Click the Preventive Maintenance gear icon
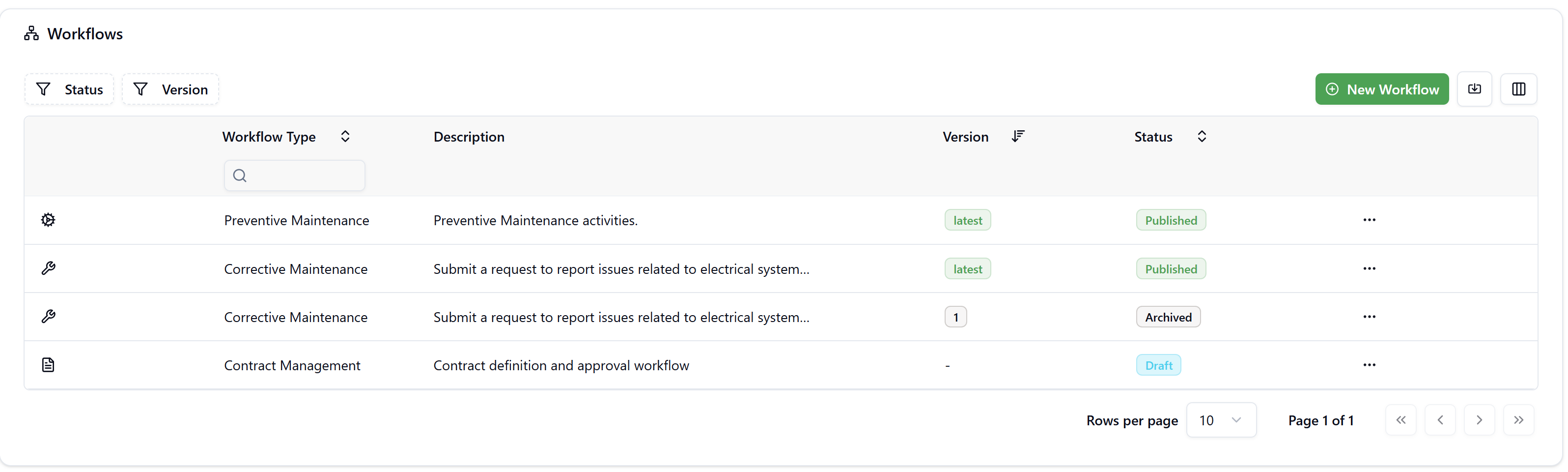 click(48, 220)
